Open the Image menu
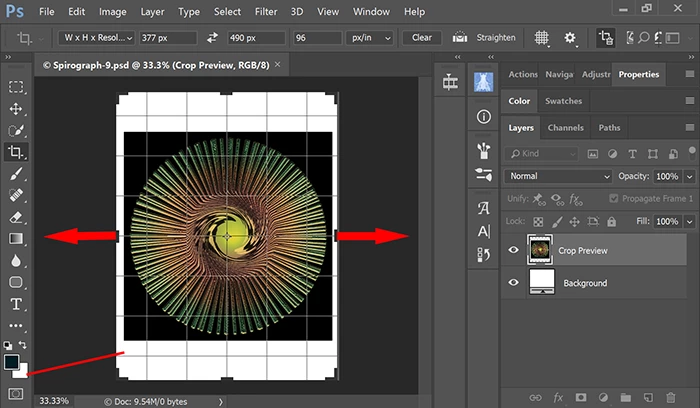The height and width of the screenshot is (408, 700). pos(112,12)
